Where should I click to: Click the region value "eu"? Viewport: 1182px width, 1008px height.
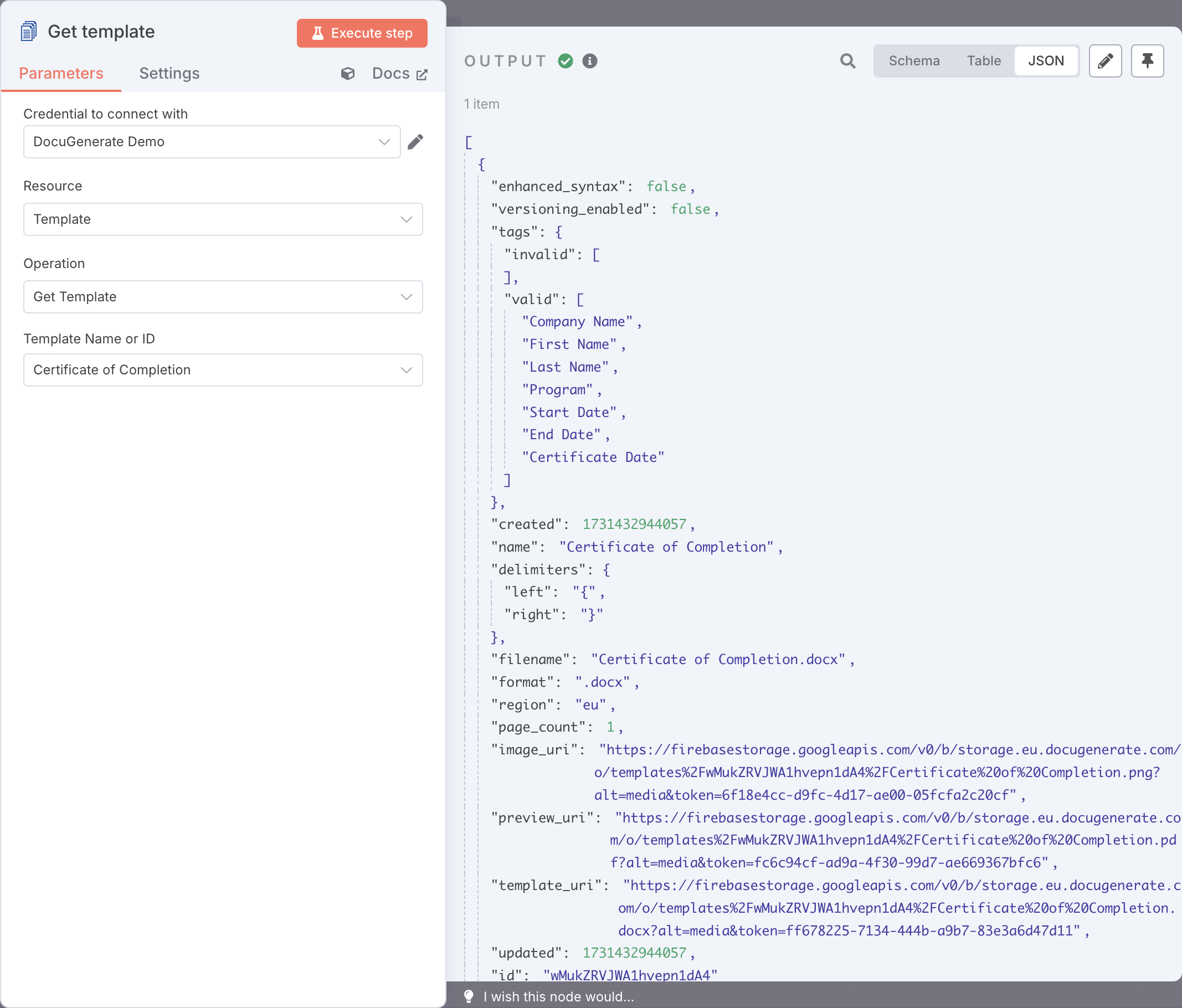tap(590, 705)
